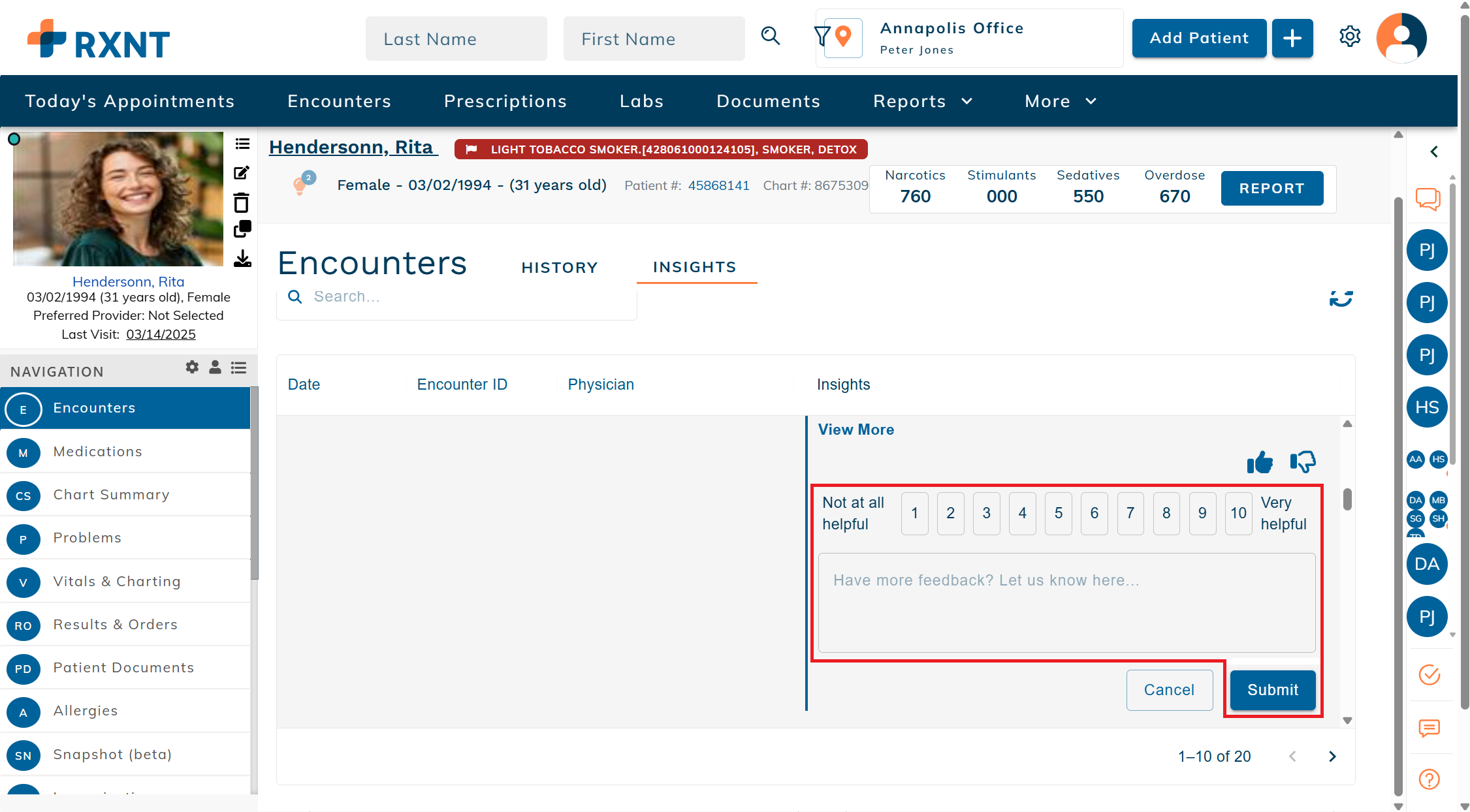Screen dimensions: 1470x812
Task: Select rating 8 on helpfulness scale
Action: point(1166,513)
